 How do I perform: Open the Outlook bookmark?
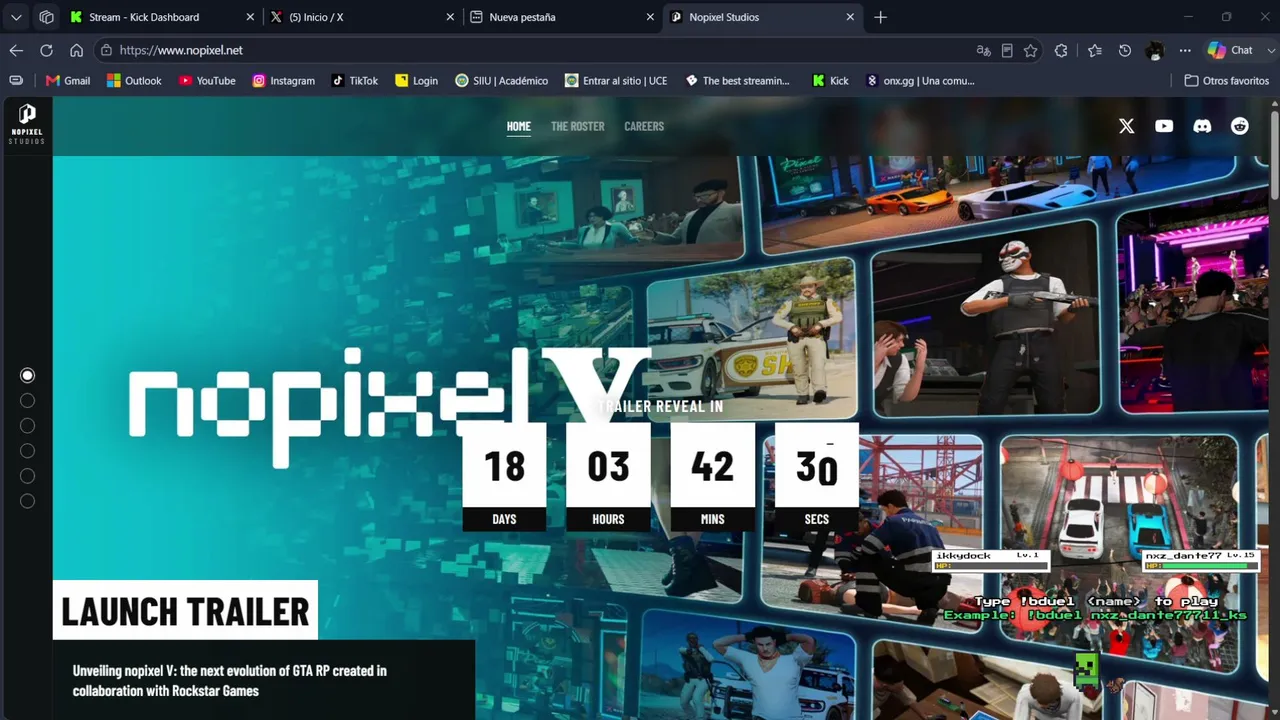pos(134,81)
